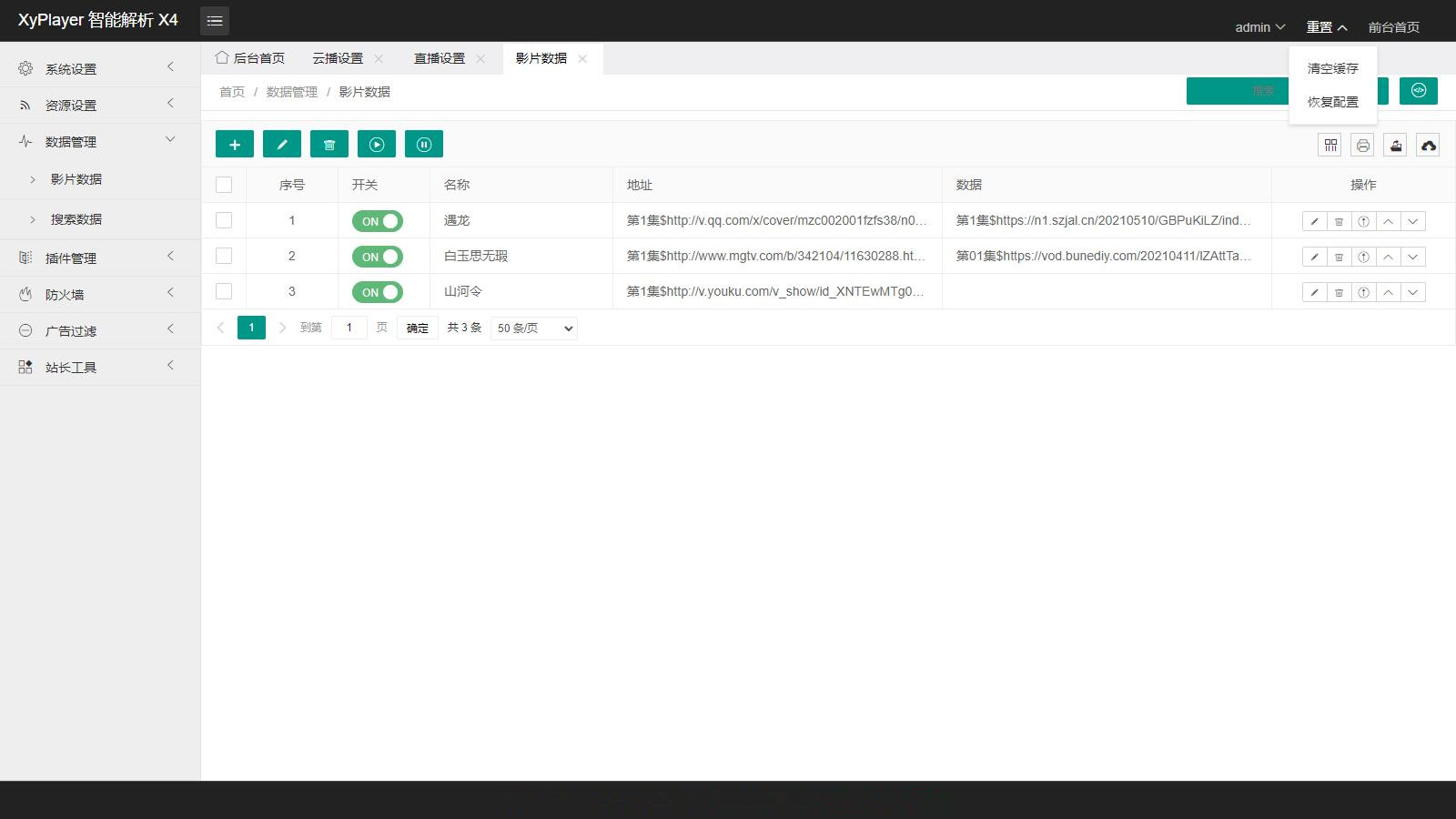Collapse the 数据管理 sidebar menu
Screen dimensions: 1456x819
tap(100, 141)
